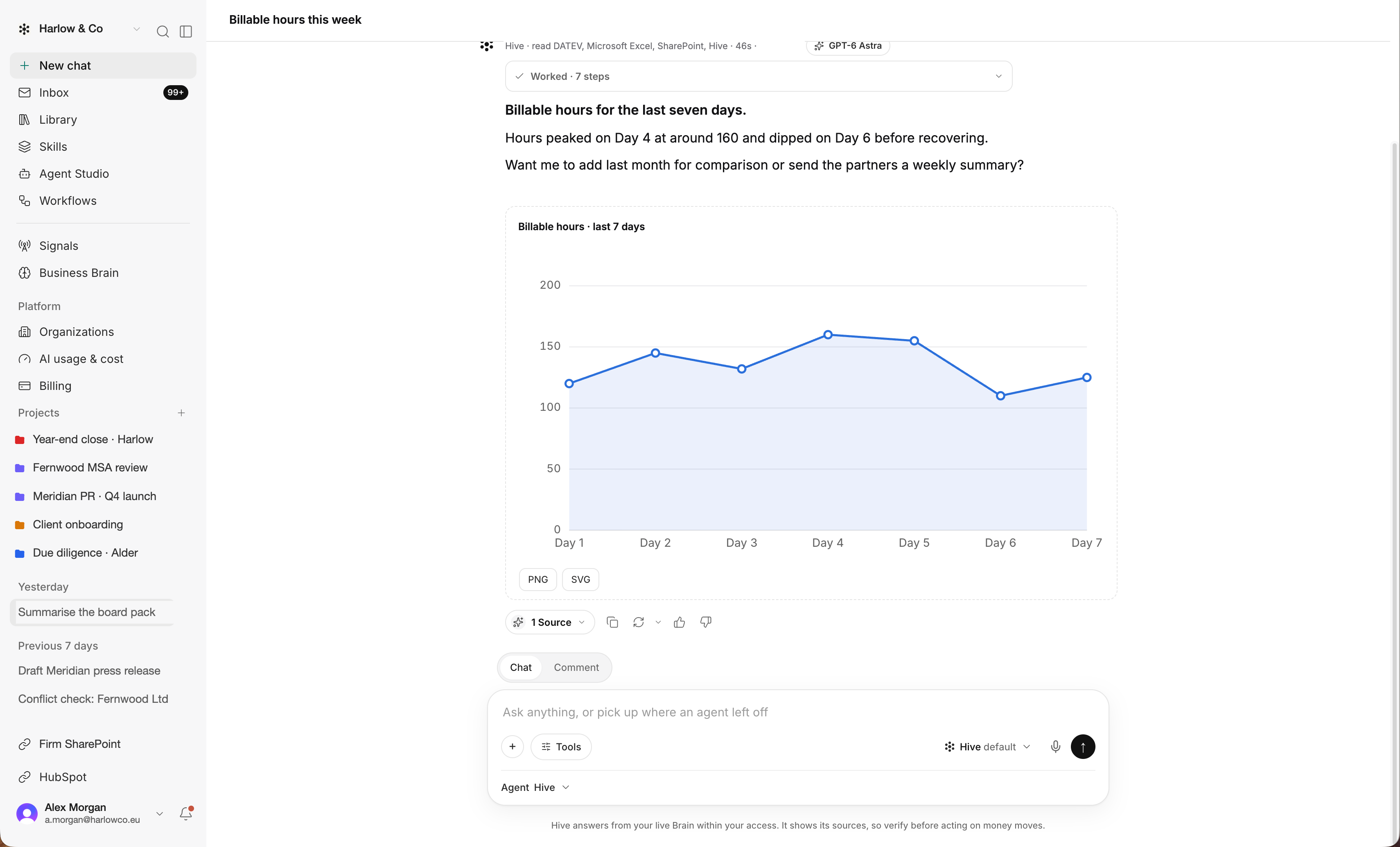Open Library in the sidebar
This screenshot has height=847, width=1400.
[103, 120]
